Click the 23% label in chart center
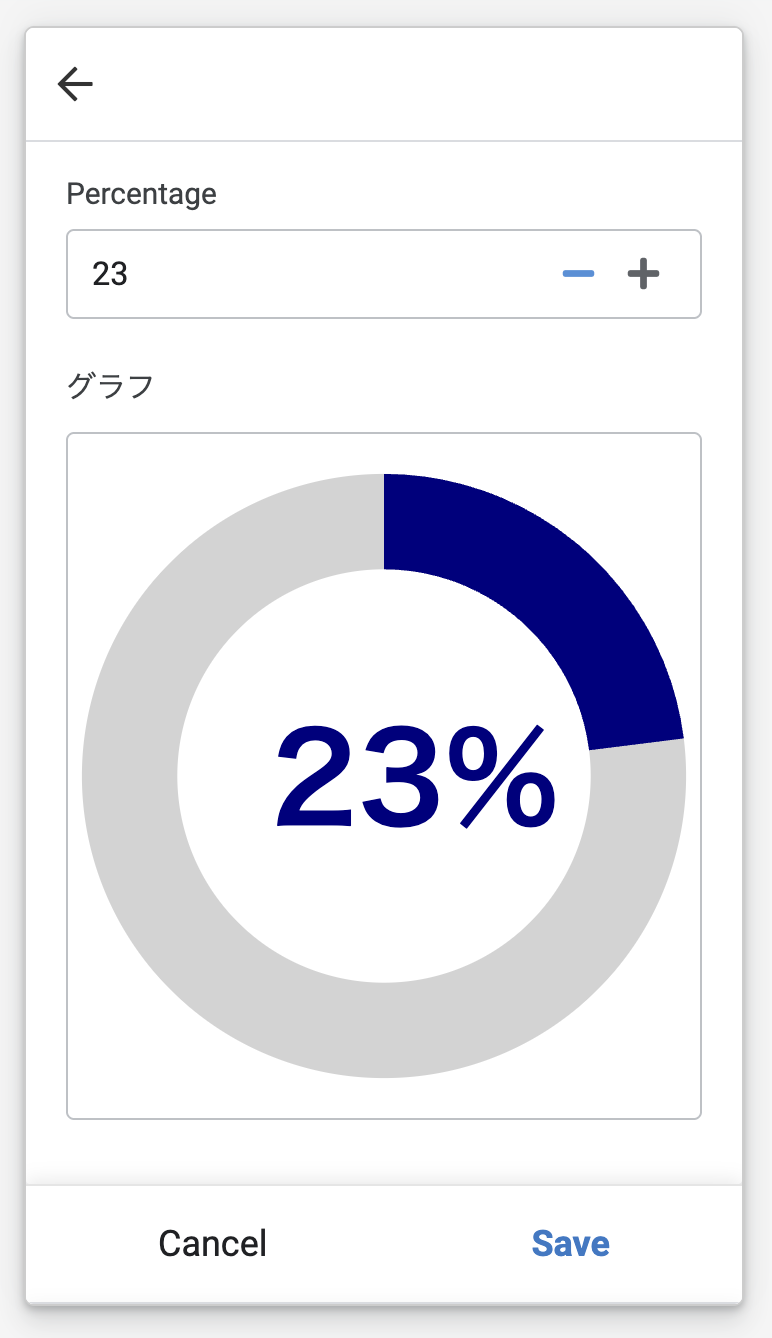Viewport: 772px width, 1338px height. pos(416,777)
